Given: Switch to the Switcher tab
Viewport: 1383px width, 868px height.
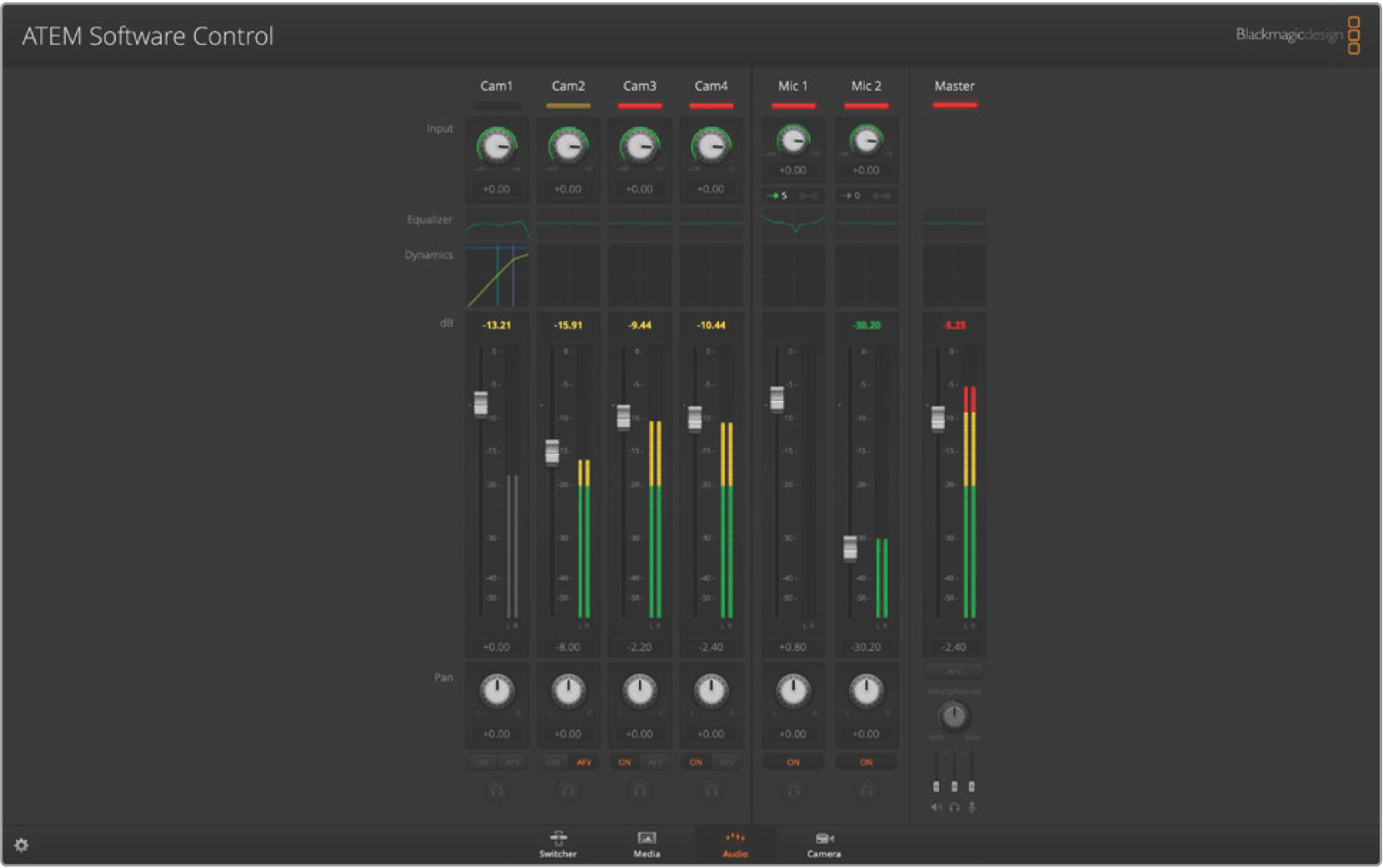Looking at the screenshot, I should [558, 844].
